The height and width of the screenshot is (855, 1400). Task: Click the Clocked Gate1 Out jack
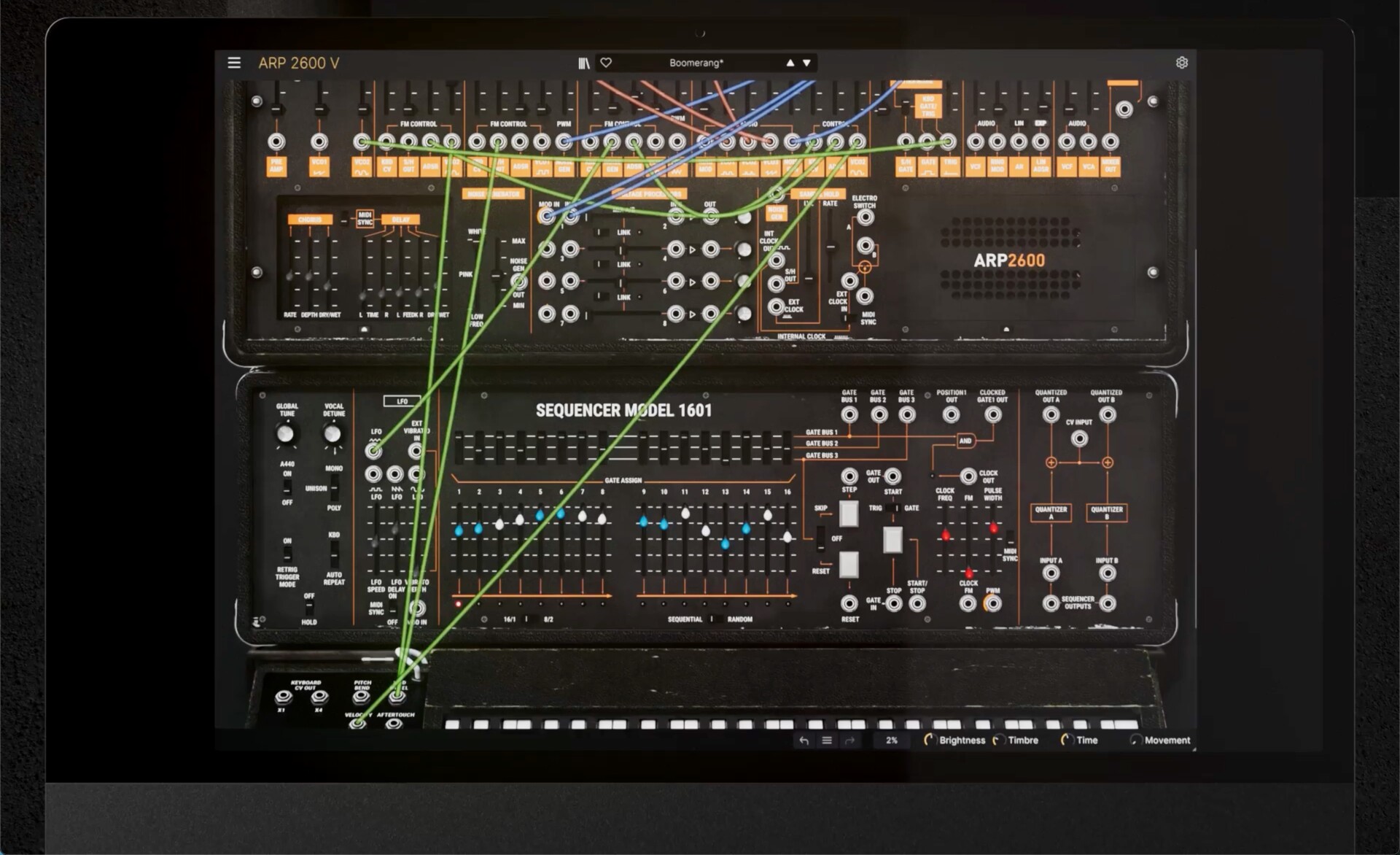[x=992, y=415]
